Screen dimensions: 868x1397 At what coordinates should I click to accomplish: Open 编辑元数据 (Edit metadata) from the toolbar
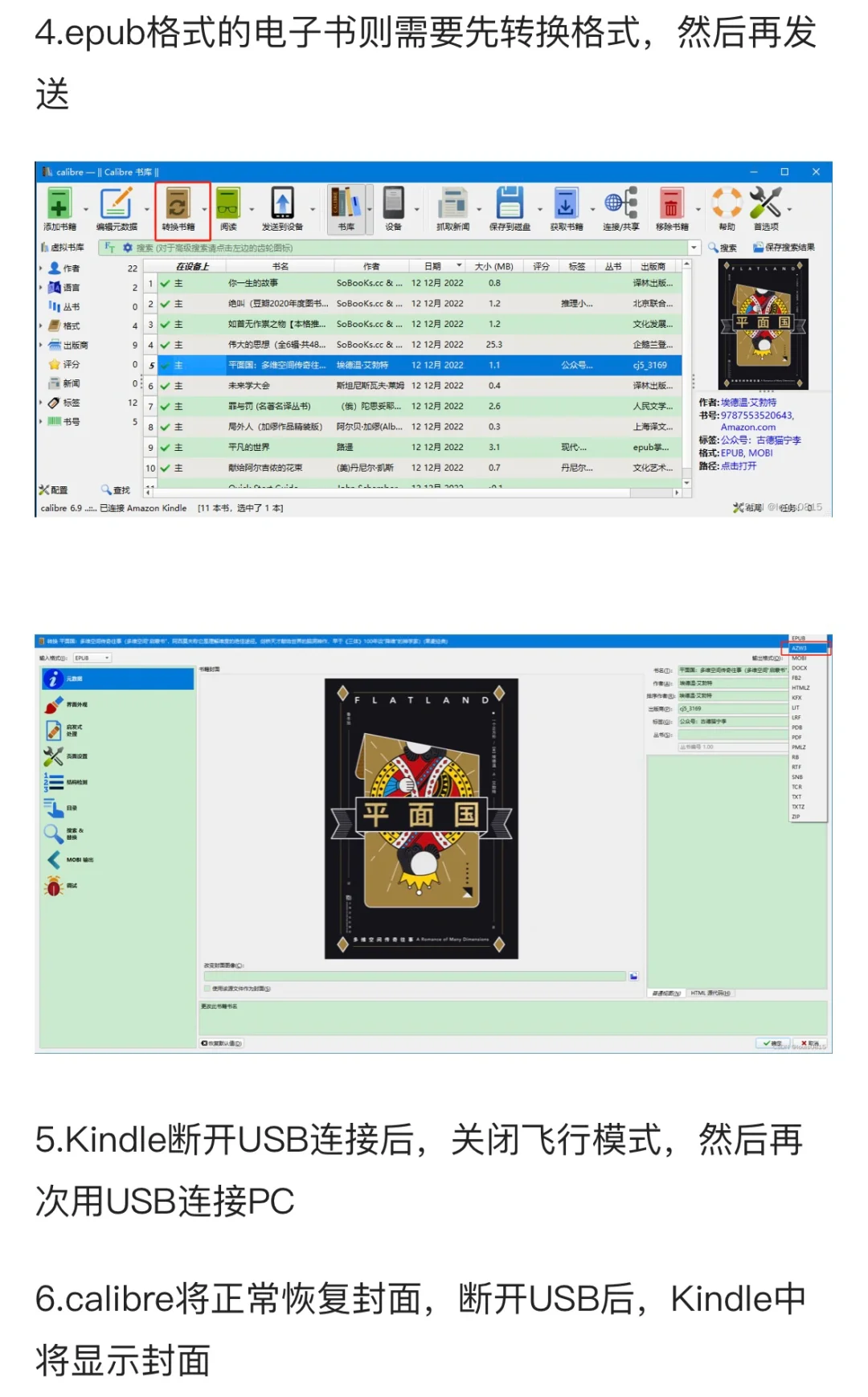117,203
